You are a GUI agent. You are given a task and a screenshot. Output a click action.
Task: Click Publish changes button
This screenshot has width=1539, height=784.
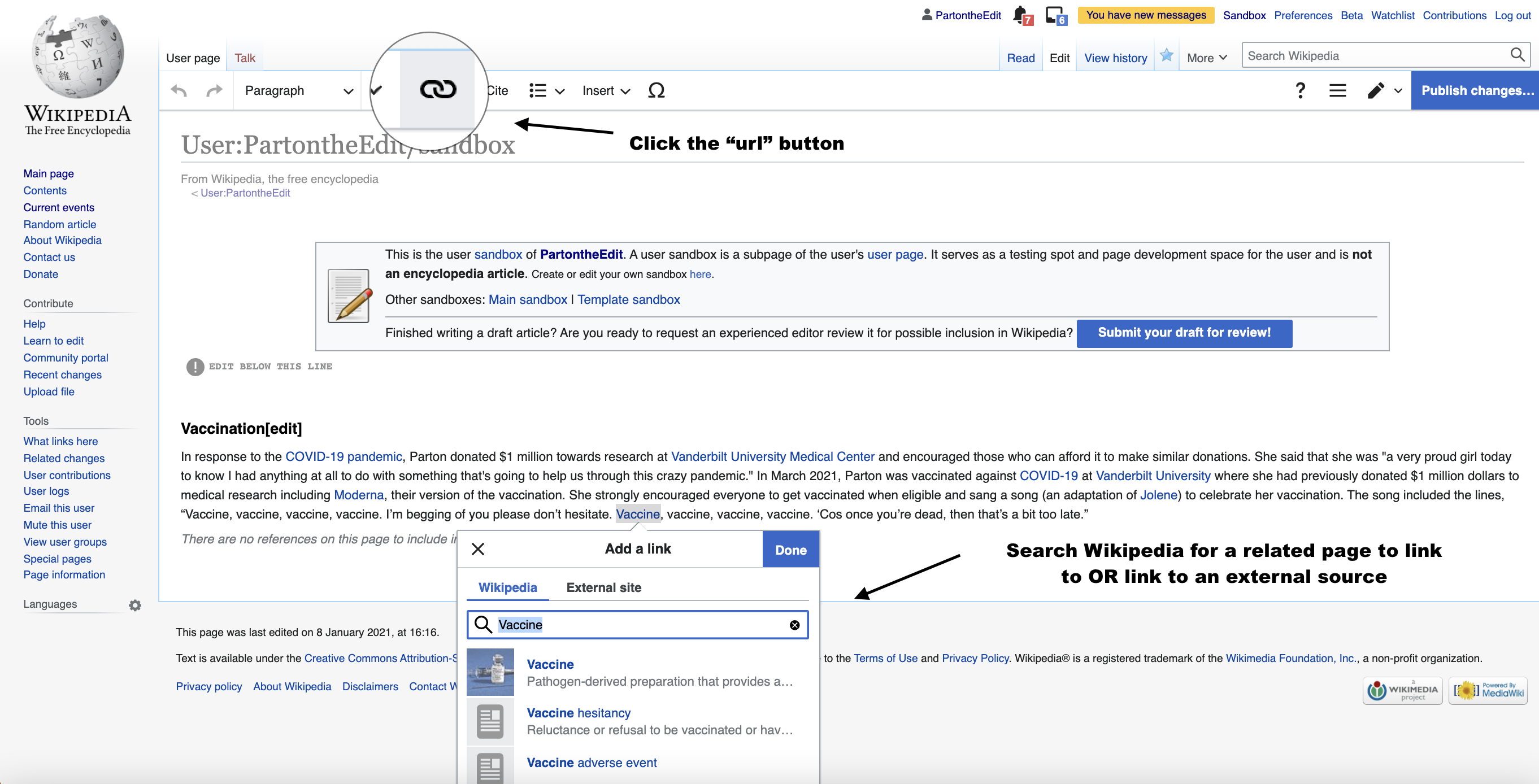click(1475, 90)
